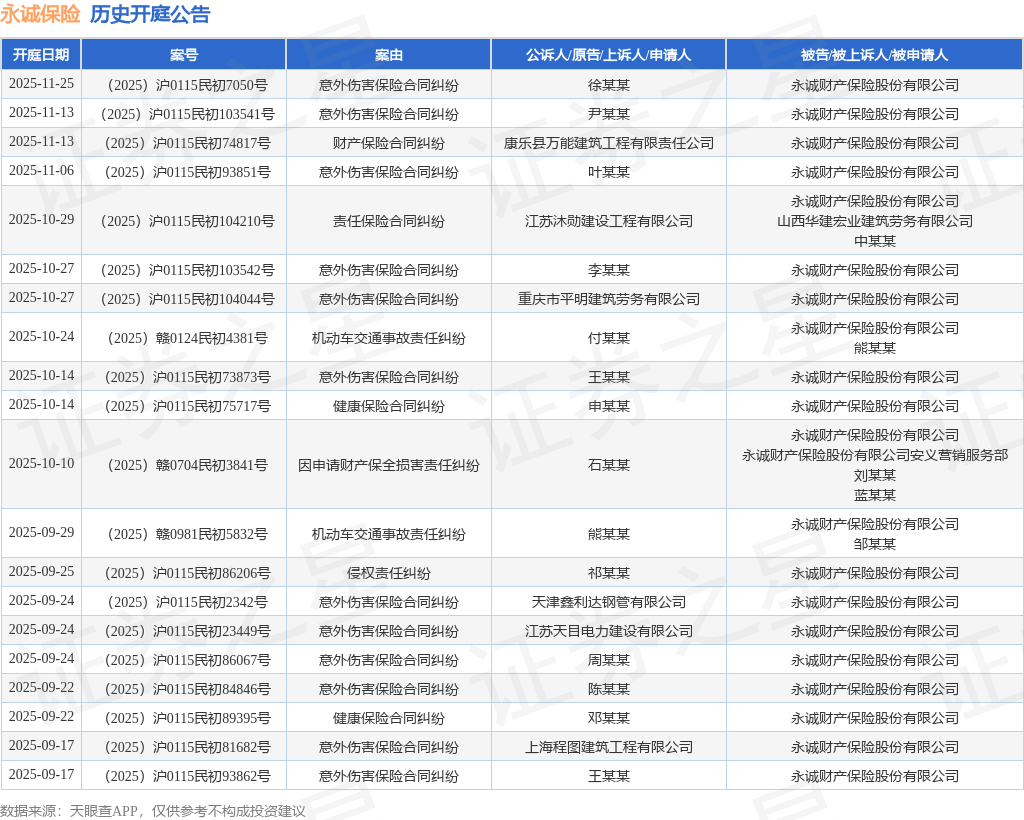Select case number 沪0115民初84846号

[187, 689]
